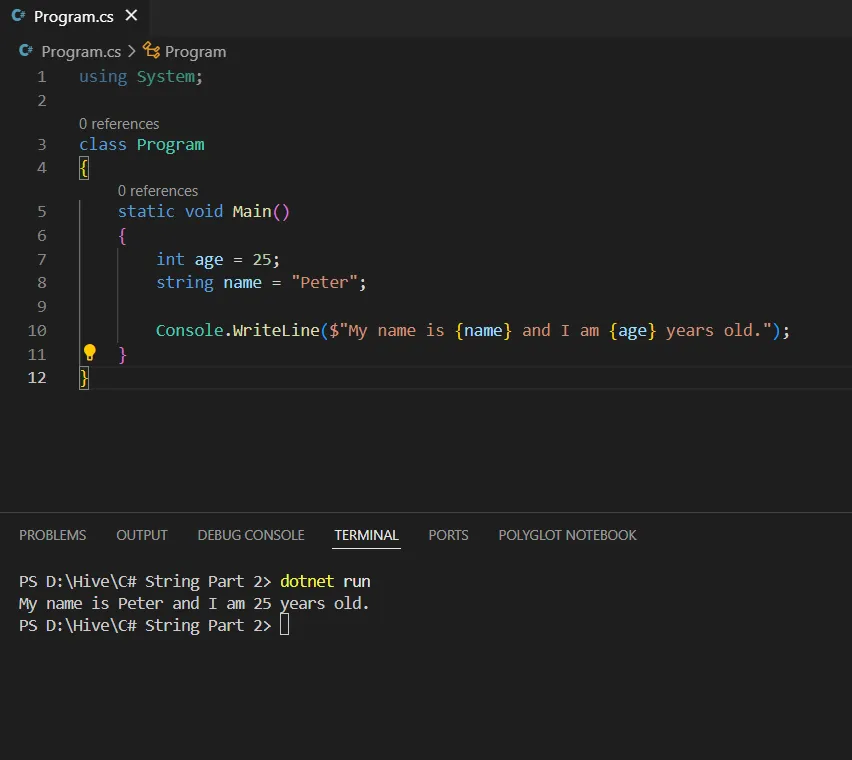Select the TERMINAL panel tab

click(366, 535)
